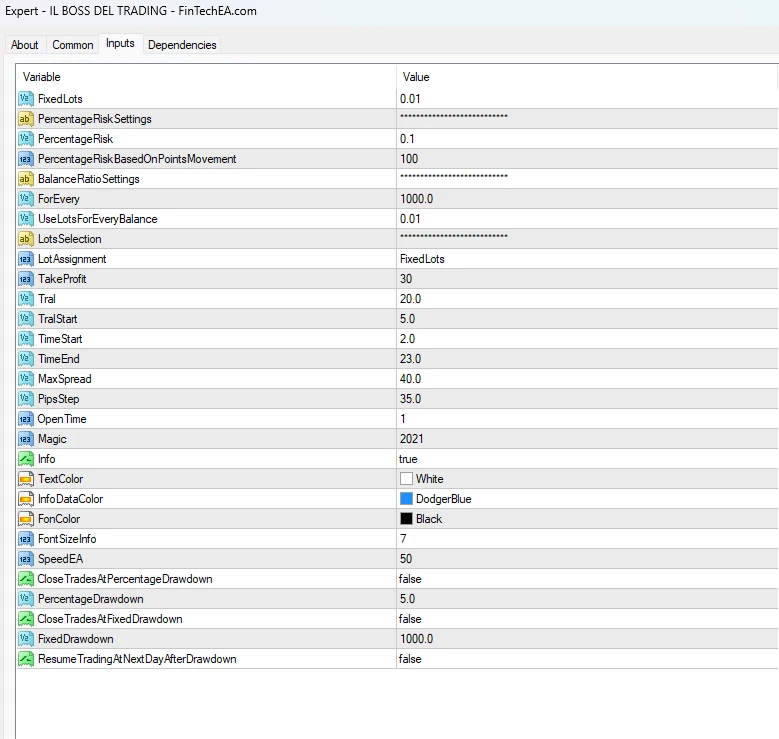
Task: Click the MaxSpread double type icon
Action: click(x=26, y=379)
